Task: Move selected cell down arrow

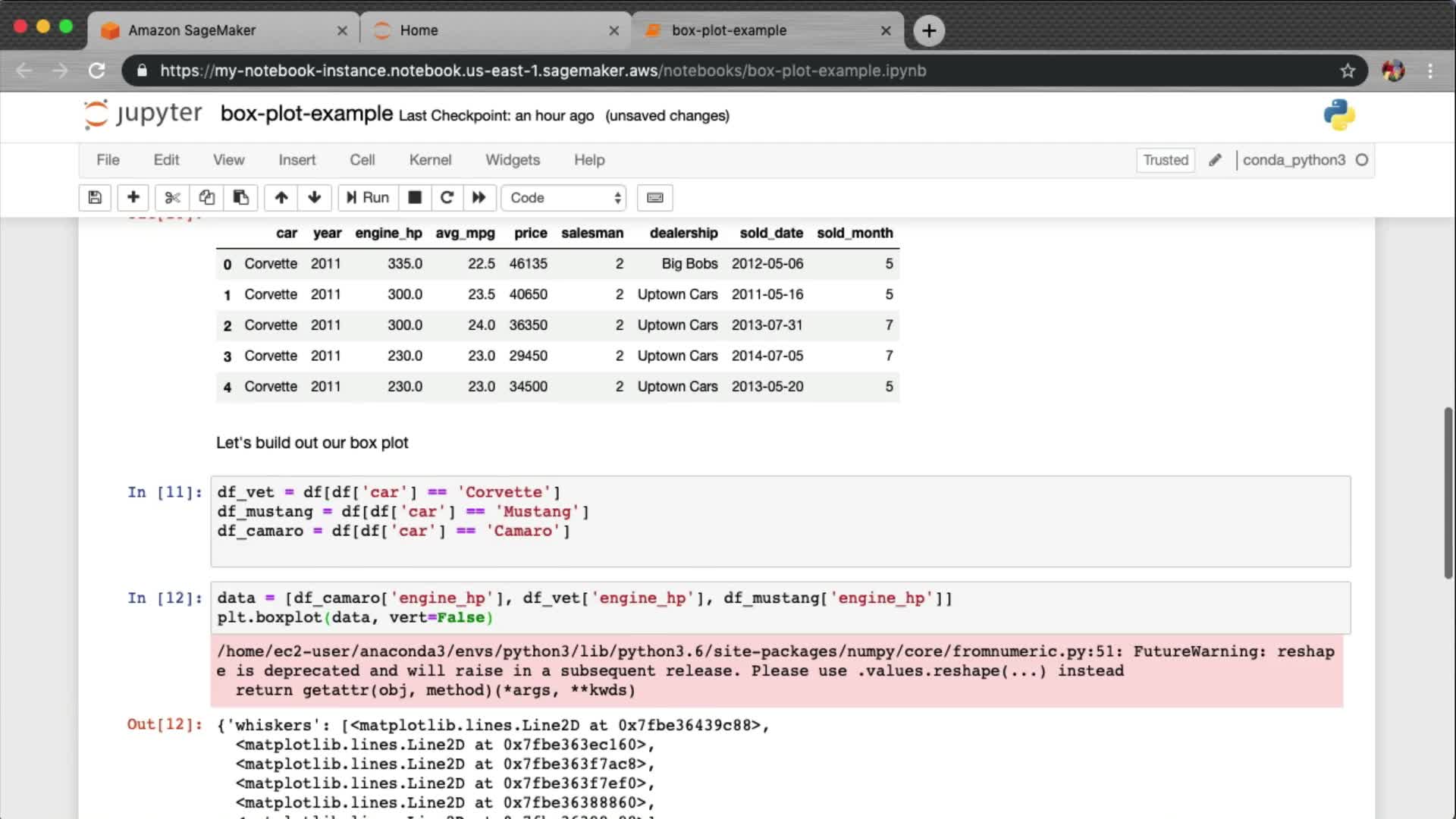Action: tap(315, 198)
